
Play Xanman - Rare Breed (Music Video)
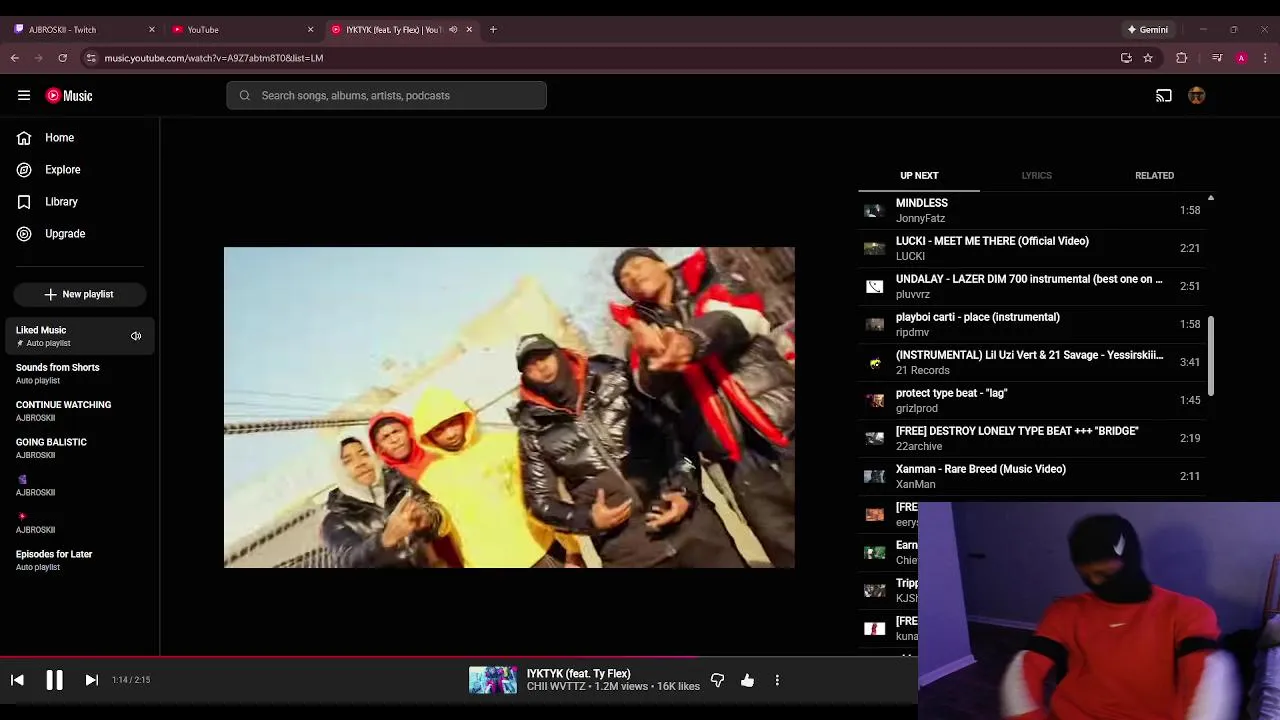click(1032, 476)
